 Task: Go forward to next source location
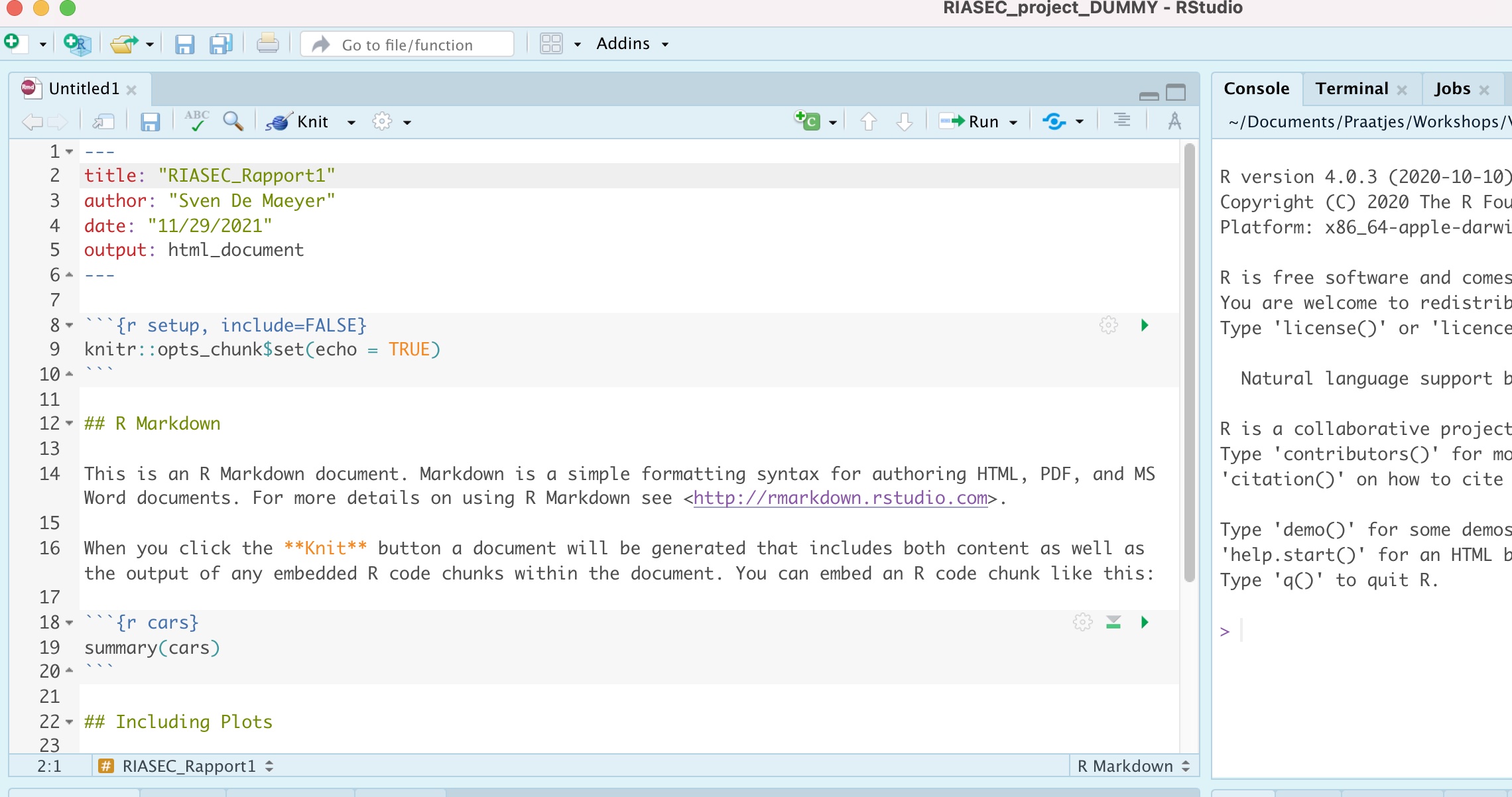pyautogui.click(x=58, y=122)
